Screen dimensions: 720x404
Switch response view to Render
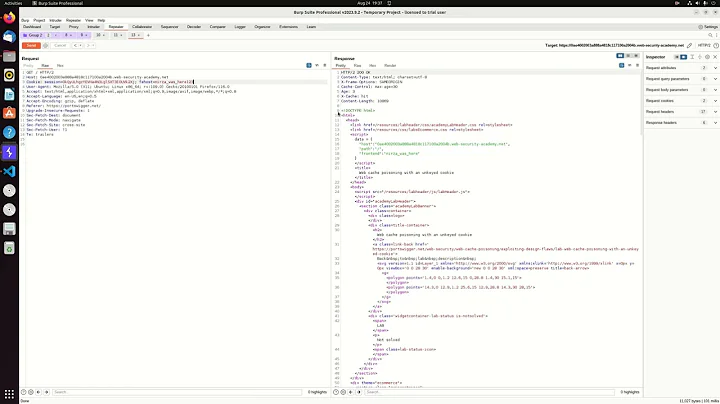click(x=390, y=66)
